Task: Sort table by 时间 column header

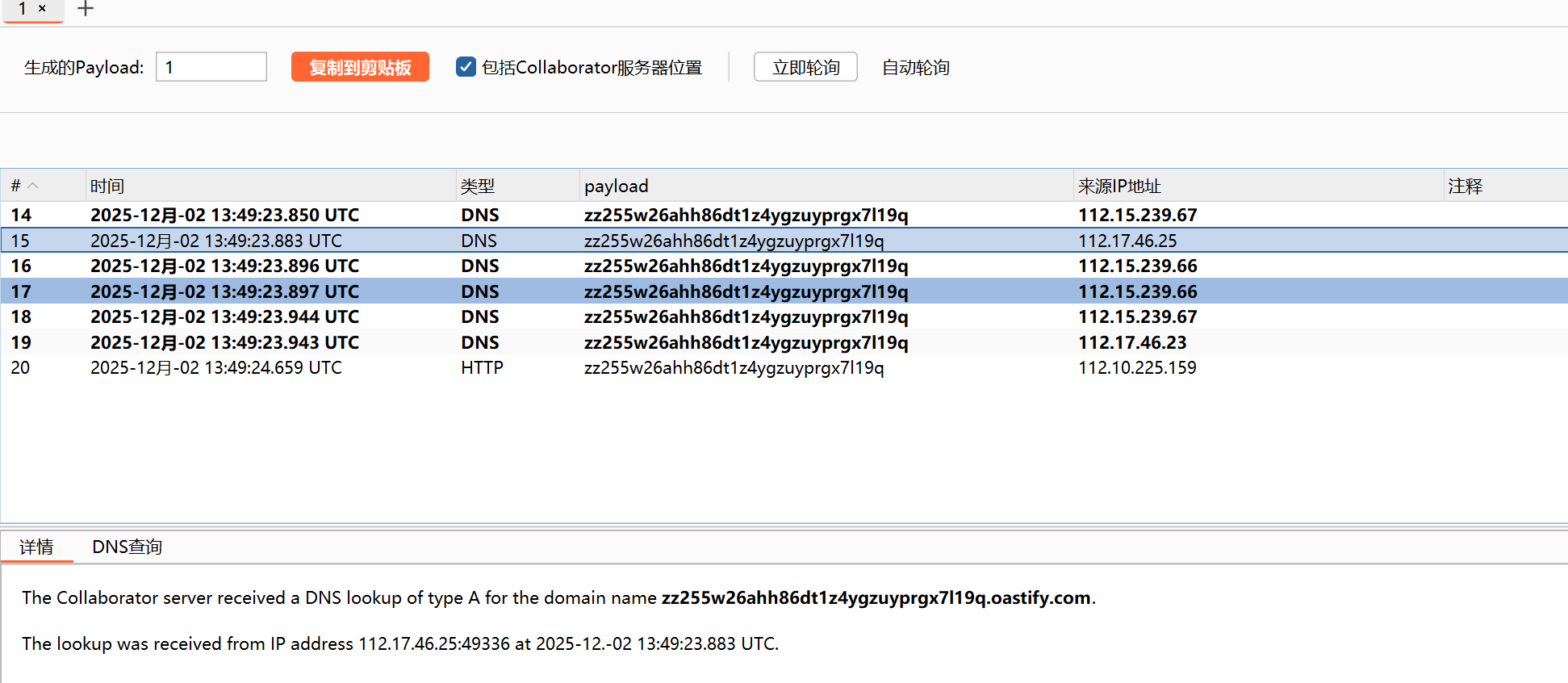Action: [x=107, y=186]
